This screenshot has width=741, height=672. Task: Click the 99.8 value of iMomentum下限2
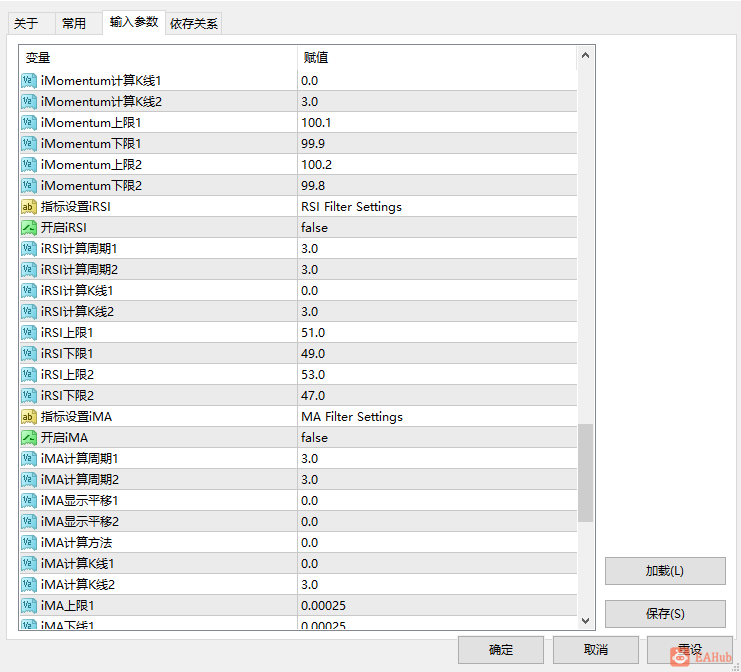pos(313,186)
